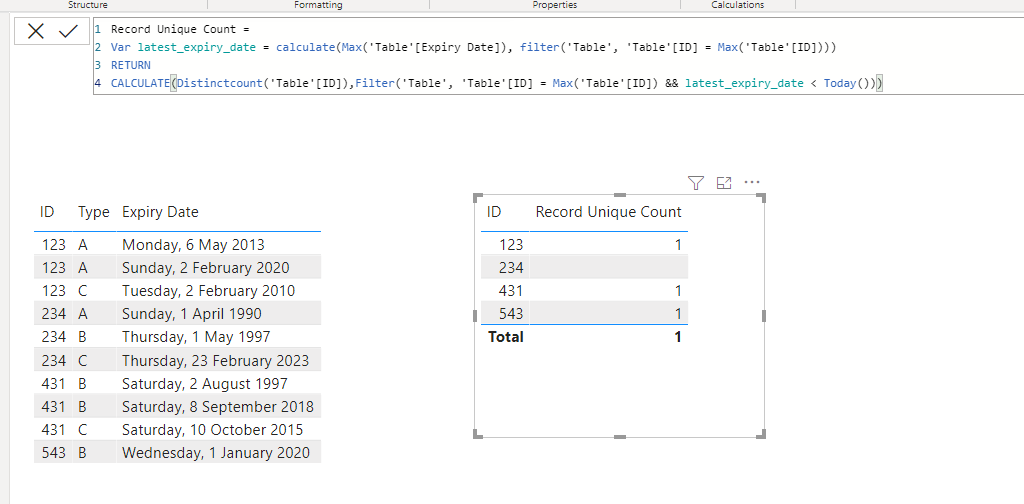Click ID 234 in right table
This screenshot has width=1024, height=504.
[x=511, y=268]
